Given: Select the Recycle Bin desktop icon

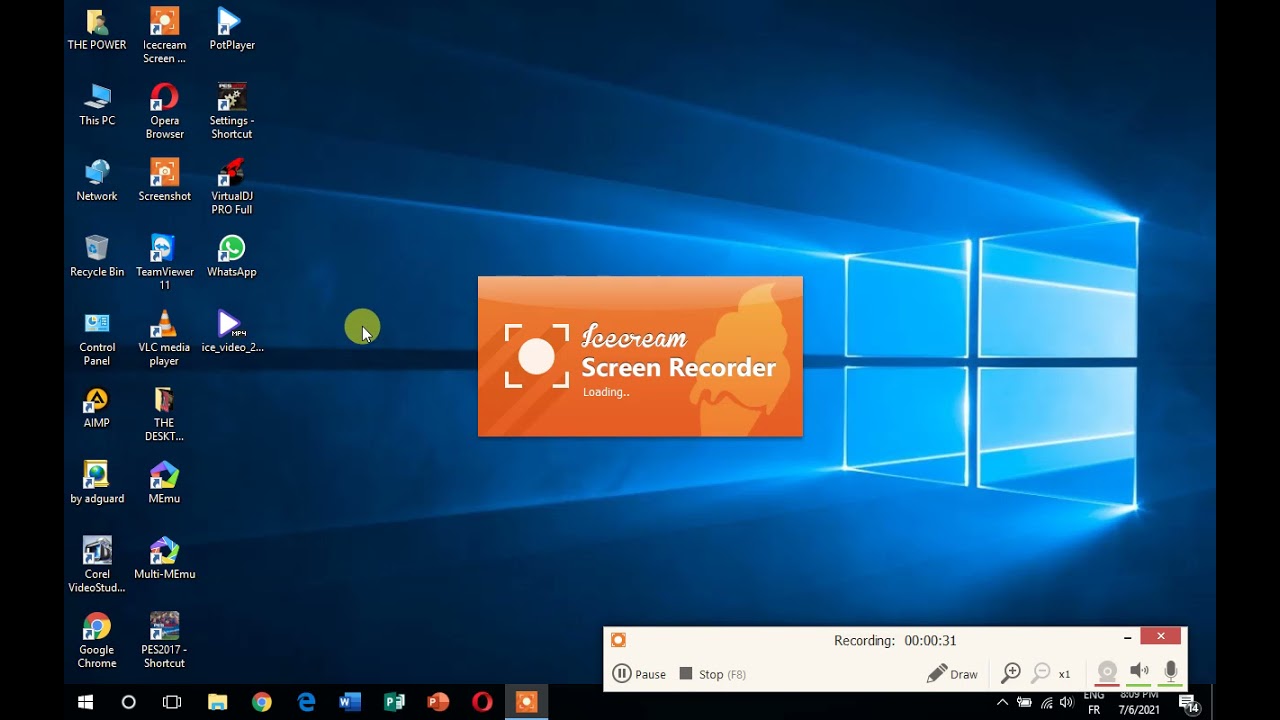Looking at the screenshot, I should (97, 257).
